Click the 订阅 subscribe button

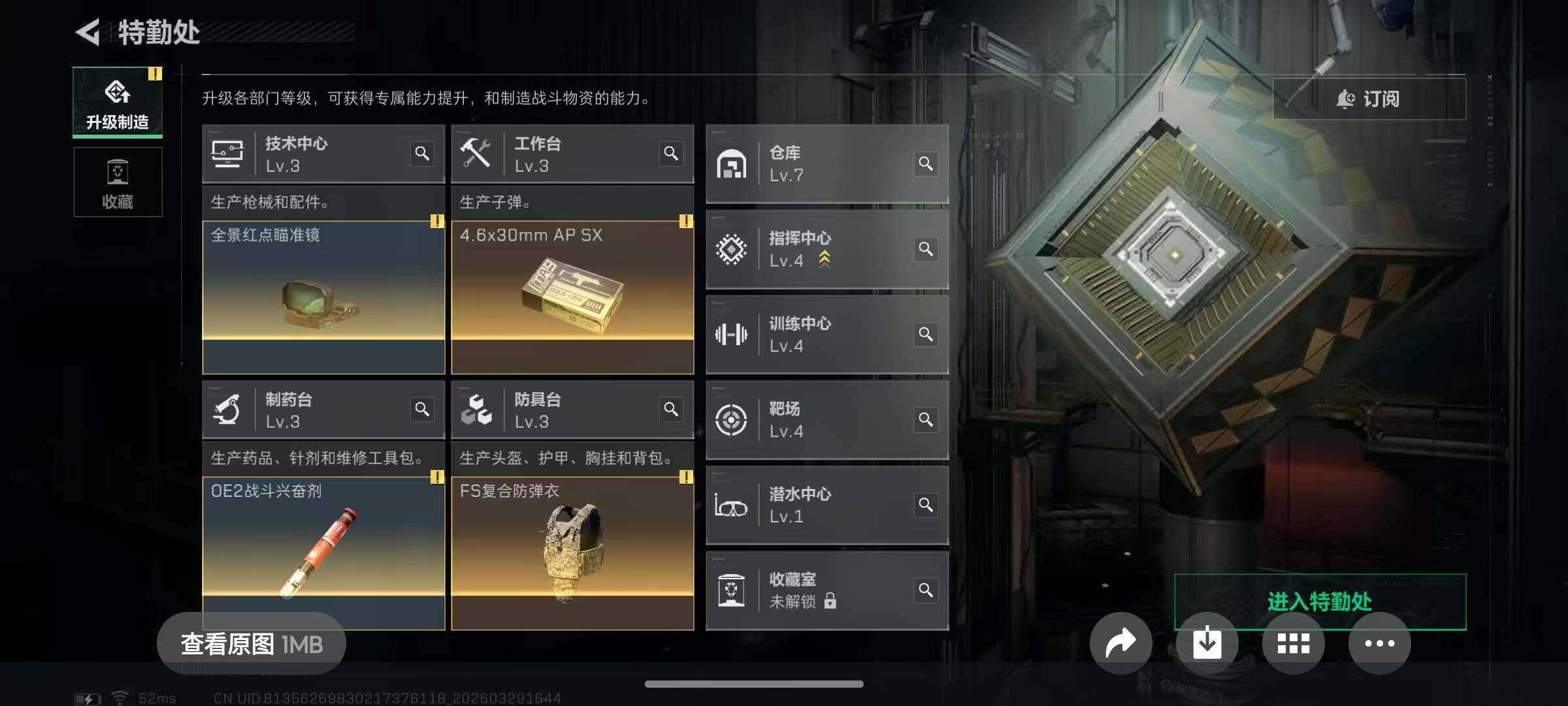pyautogui.click(x=1369, y=99)
